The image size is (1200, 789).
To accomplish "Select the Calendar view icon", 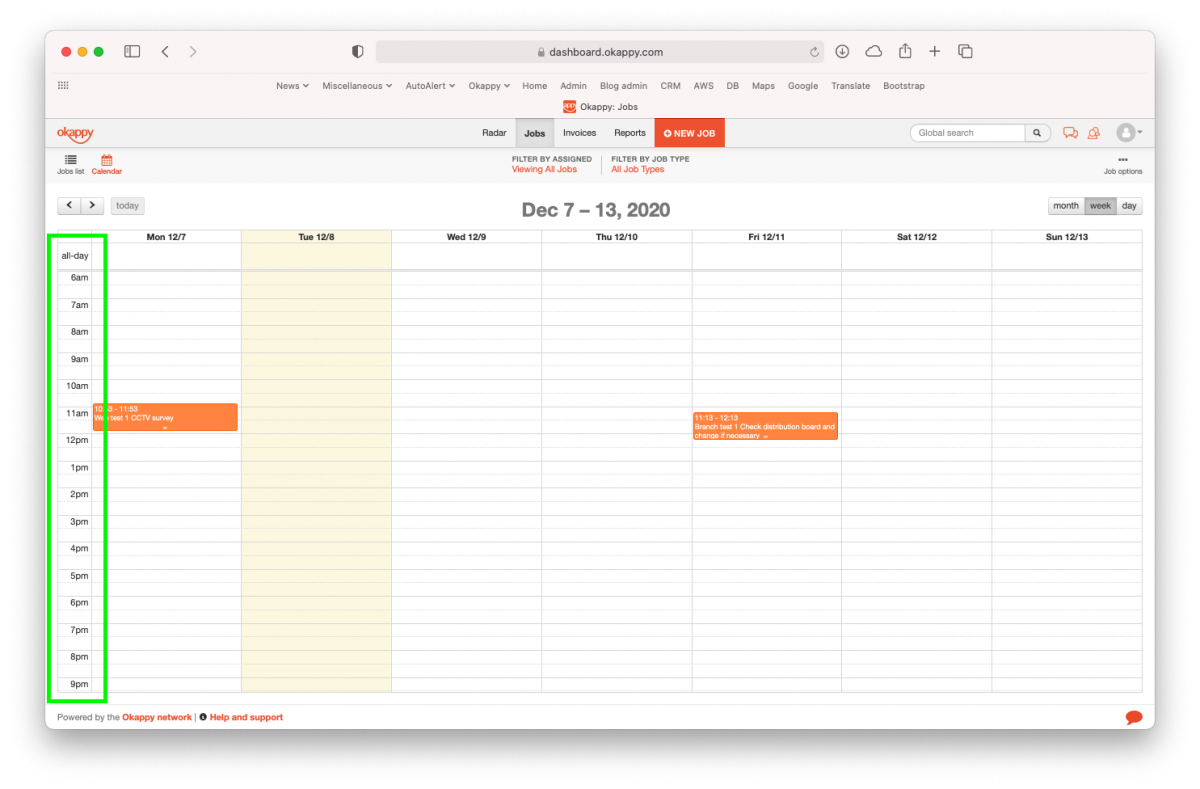I will tap(106, 163).
